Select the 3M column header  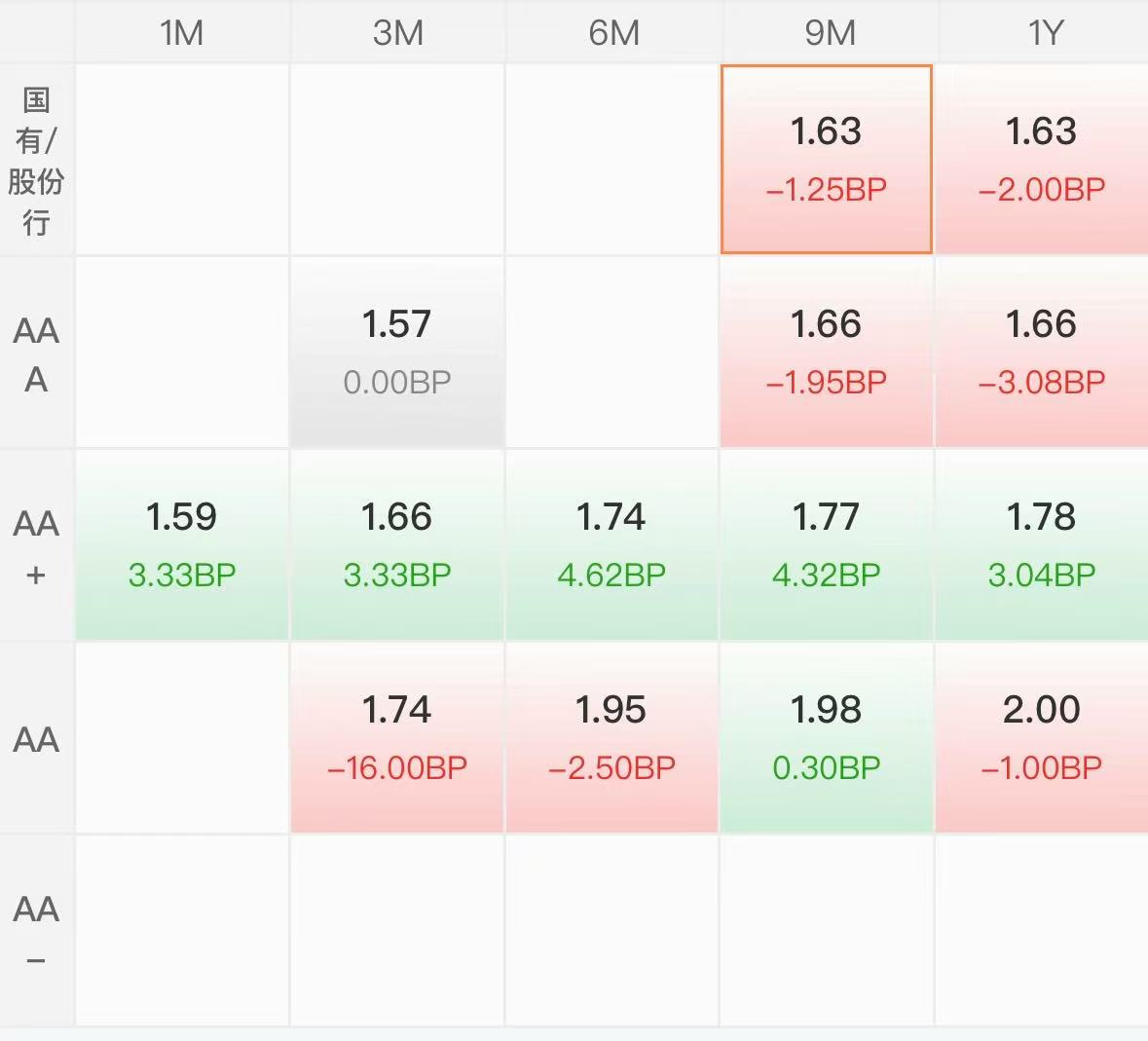pyautogui.click(x=397, y=31)
